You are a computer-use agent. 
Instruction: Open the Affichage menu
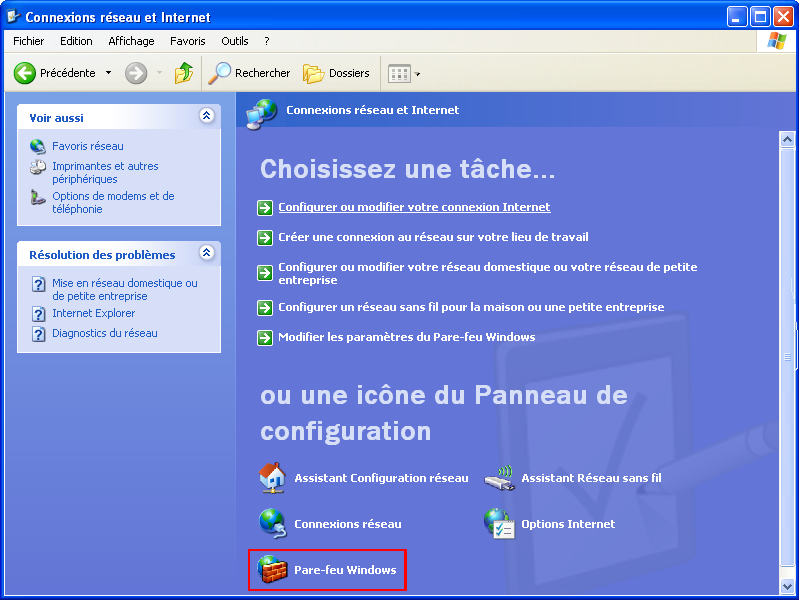point(131,41)
